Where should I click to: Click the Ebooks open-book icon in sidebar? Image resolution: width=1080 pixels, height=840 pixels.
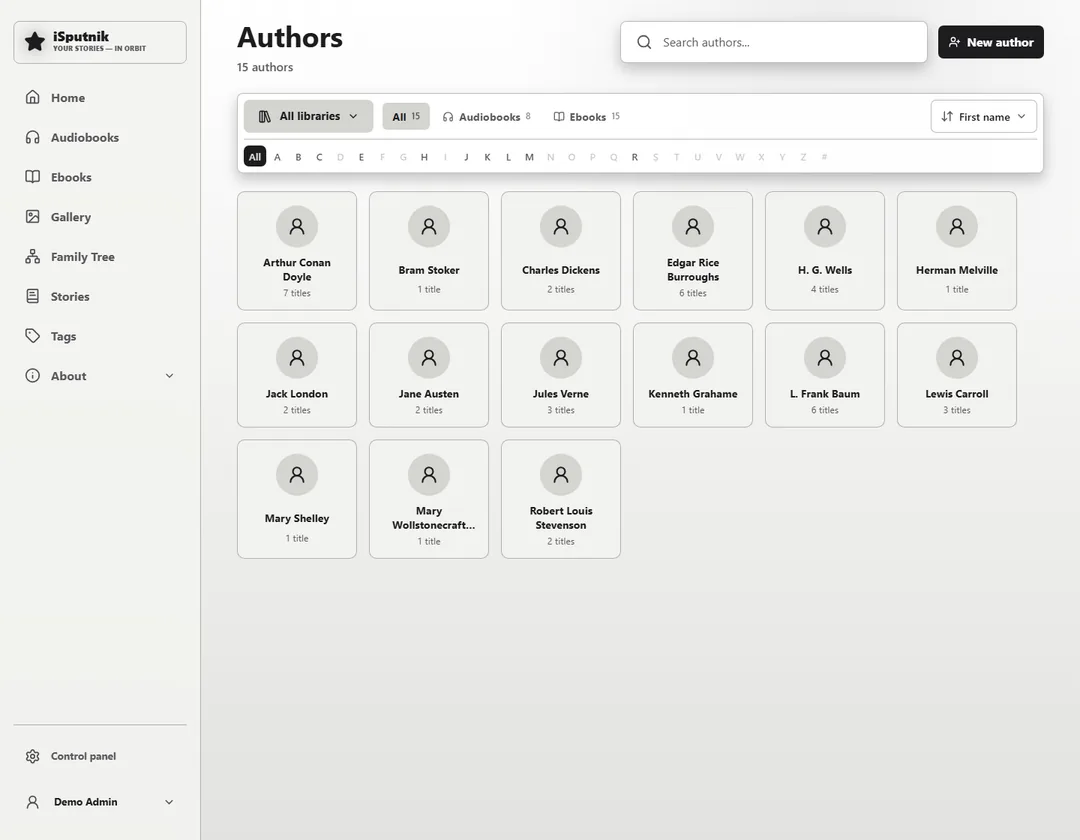[x=32, y=177]
